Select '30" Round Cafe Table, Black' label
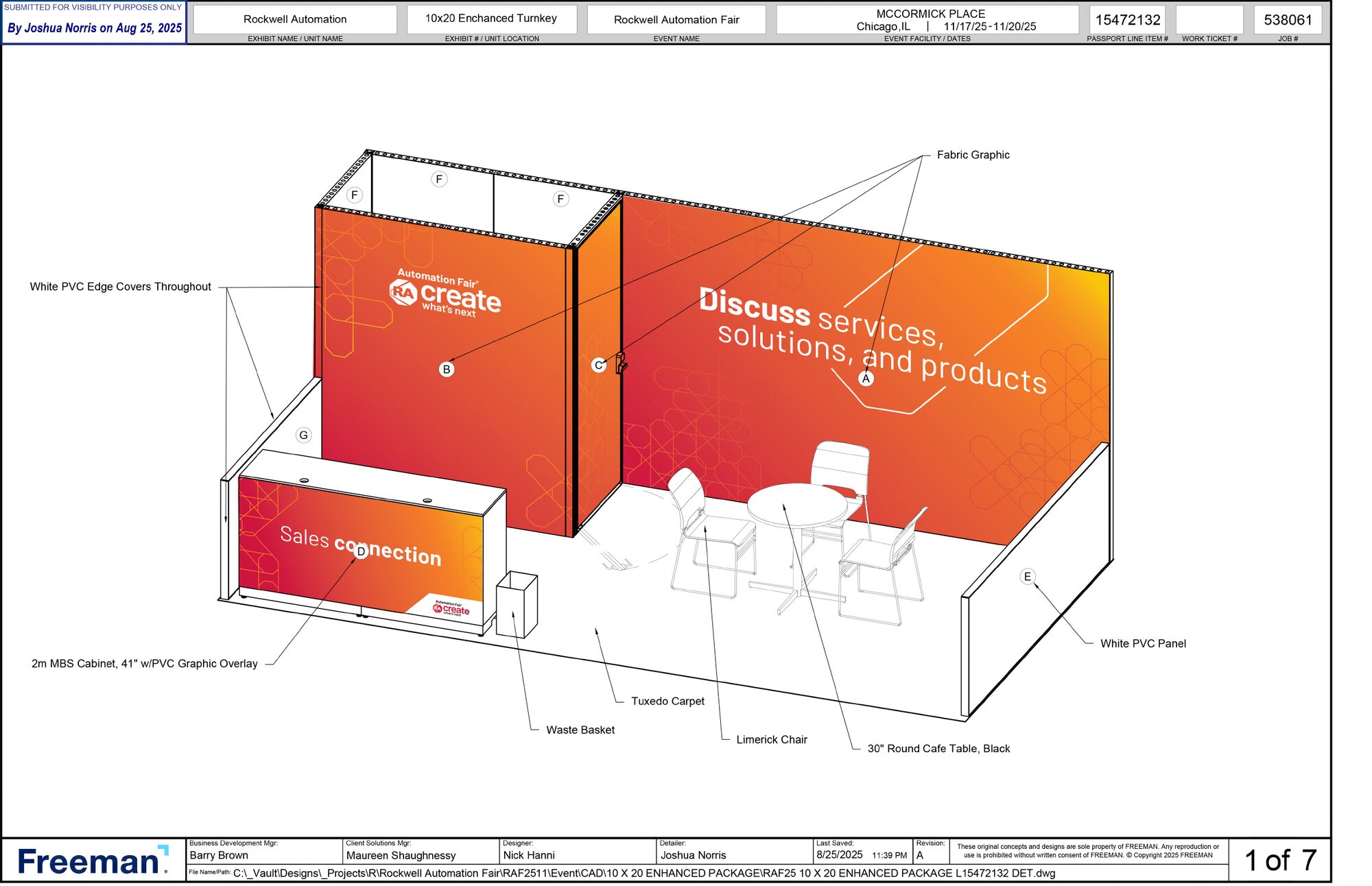The width and height of the screenshot is (1372, 886). pos(938,749)
